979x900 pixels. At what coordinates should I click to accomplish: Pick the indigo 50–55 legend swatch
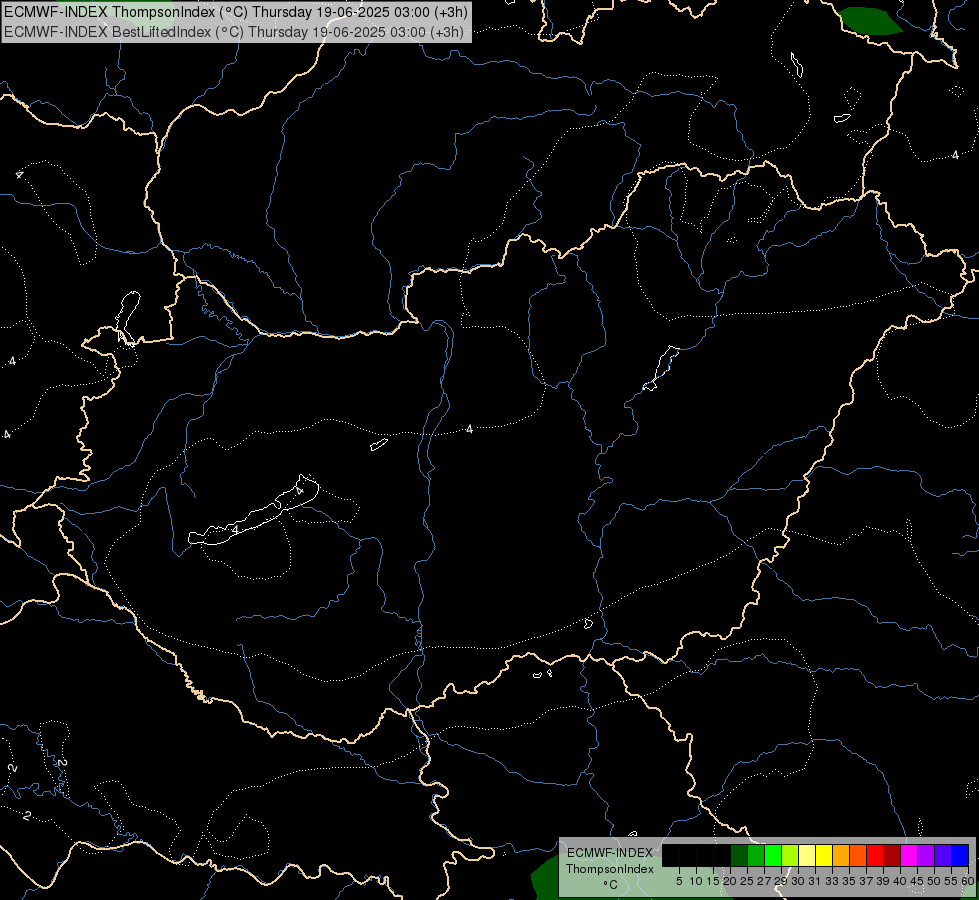942,856
